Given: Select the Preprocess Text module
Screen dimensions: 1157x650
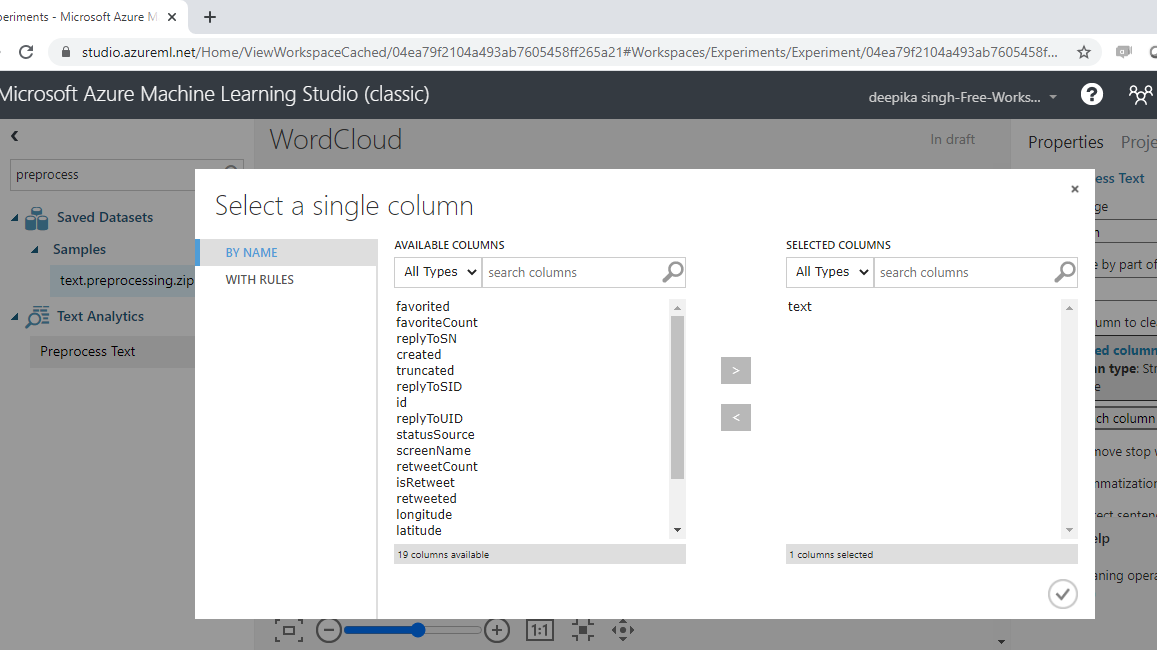Looking at the screenshot, I should pyautogui.click(x=113, y=352).
